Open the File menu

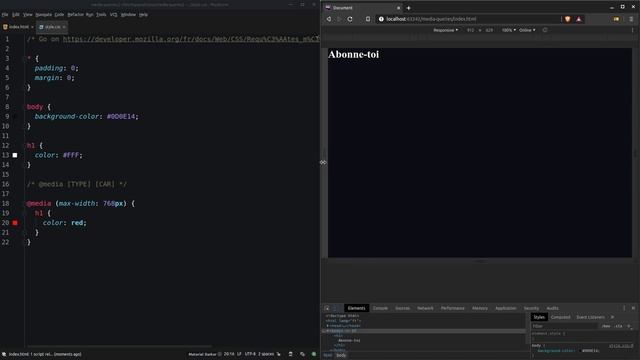click(5, 15)
